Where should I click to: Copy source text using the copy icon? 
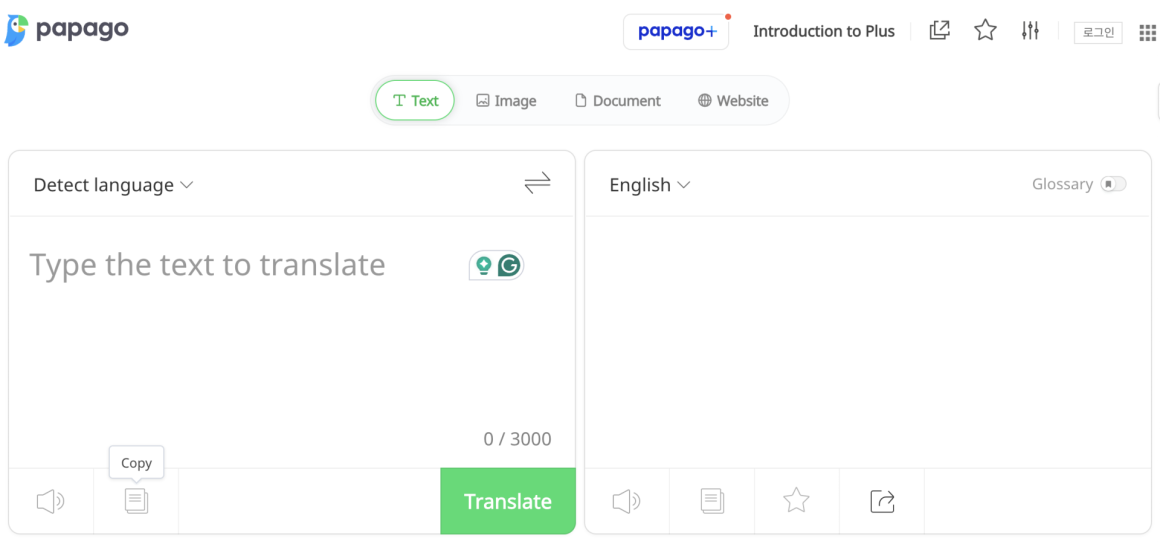click(x=136, y=501)
